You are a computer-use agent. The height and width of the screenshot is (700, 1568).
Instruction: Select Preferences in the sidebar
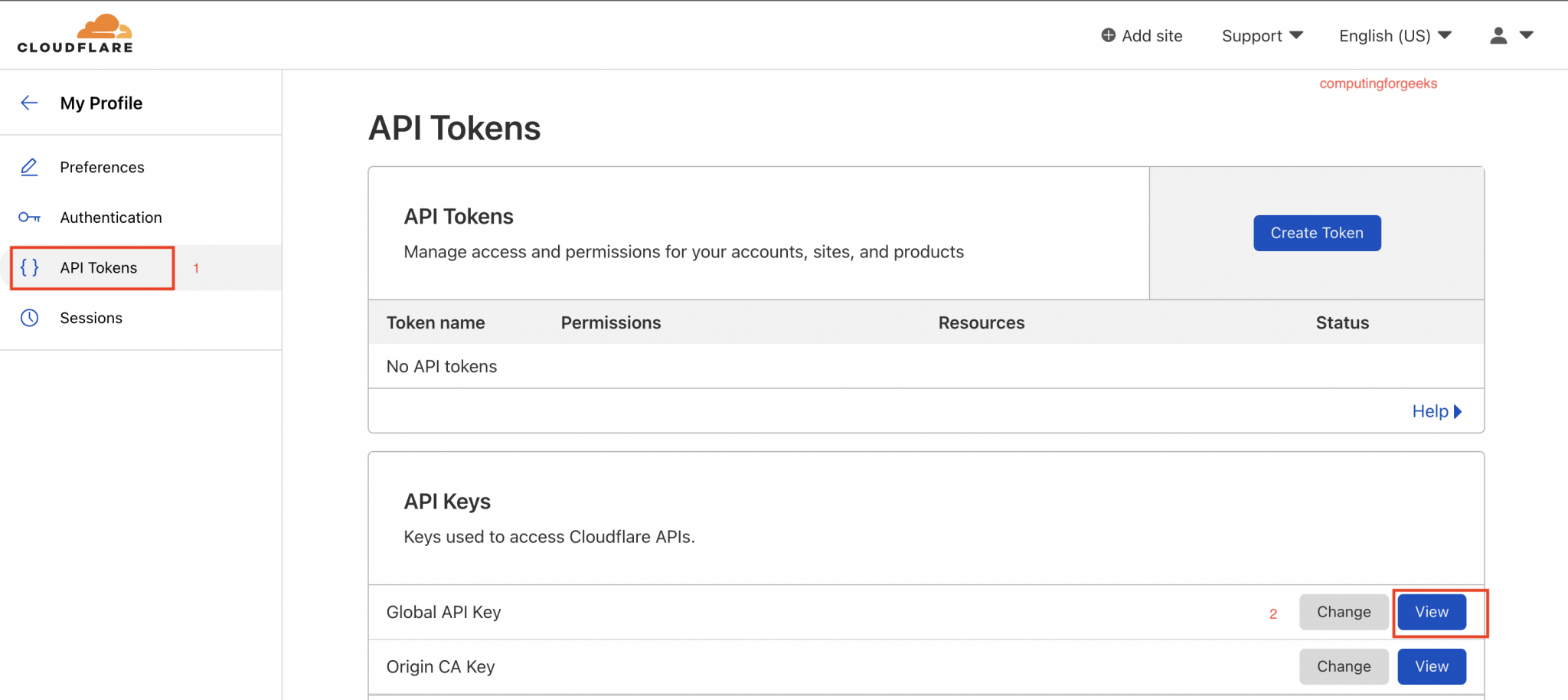click(x=102, y=167)
